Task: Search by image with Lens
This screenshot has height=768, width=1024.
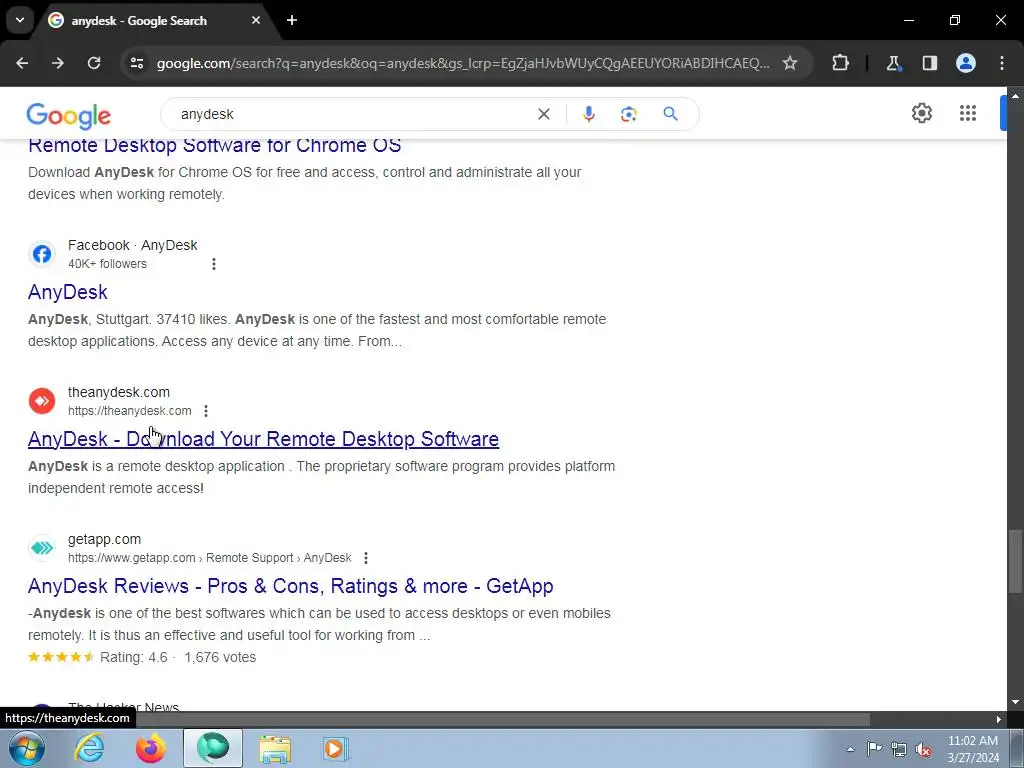Action: pos(628,114)
